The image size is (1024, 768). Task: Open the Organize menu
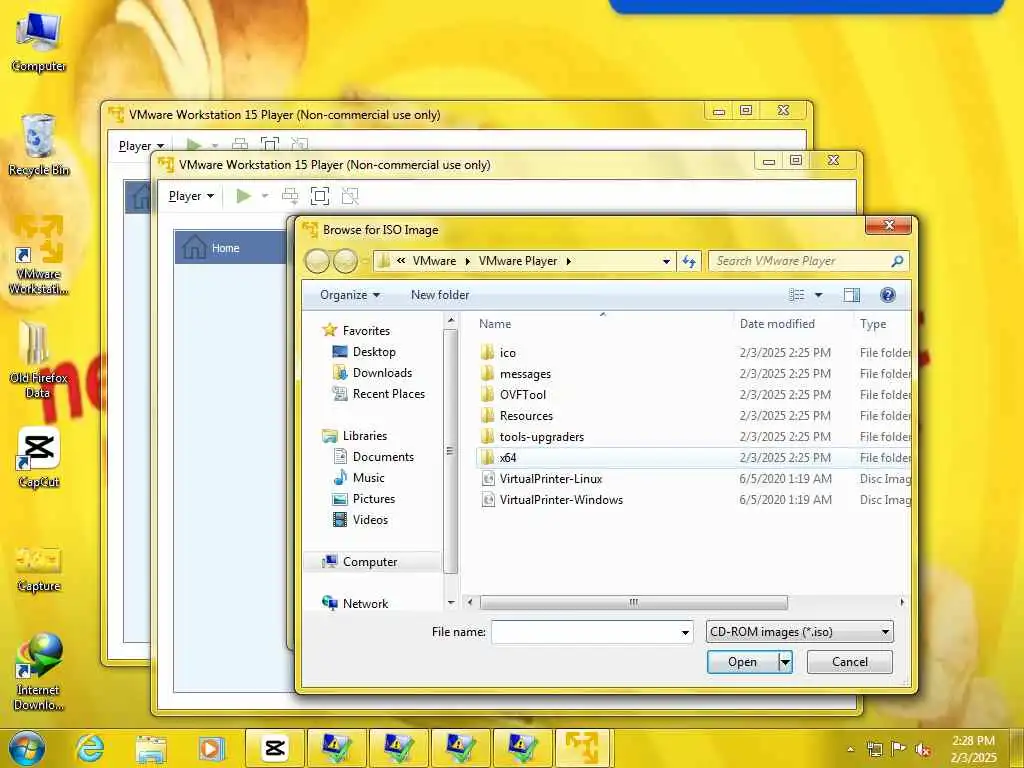[x=349, y=295]
